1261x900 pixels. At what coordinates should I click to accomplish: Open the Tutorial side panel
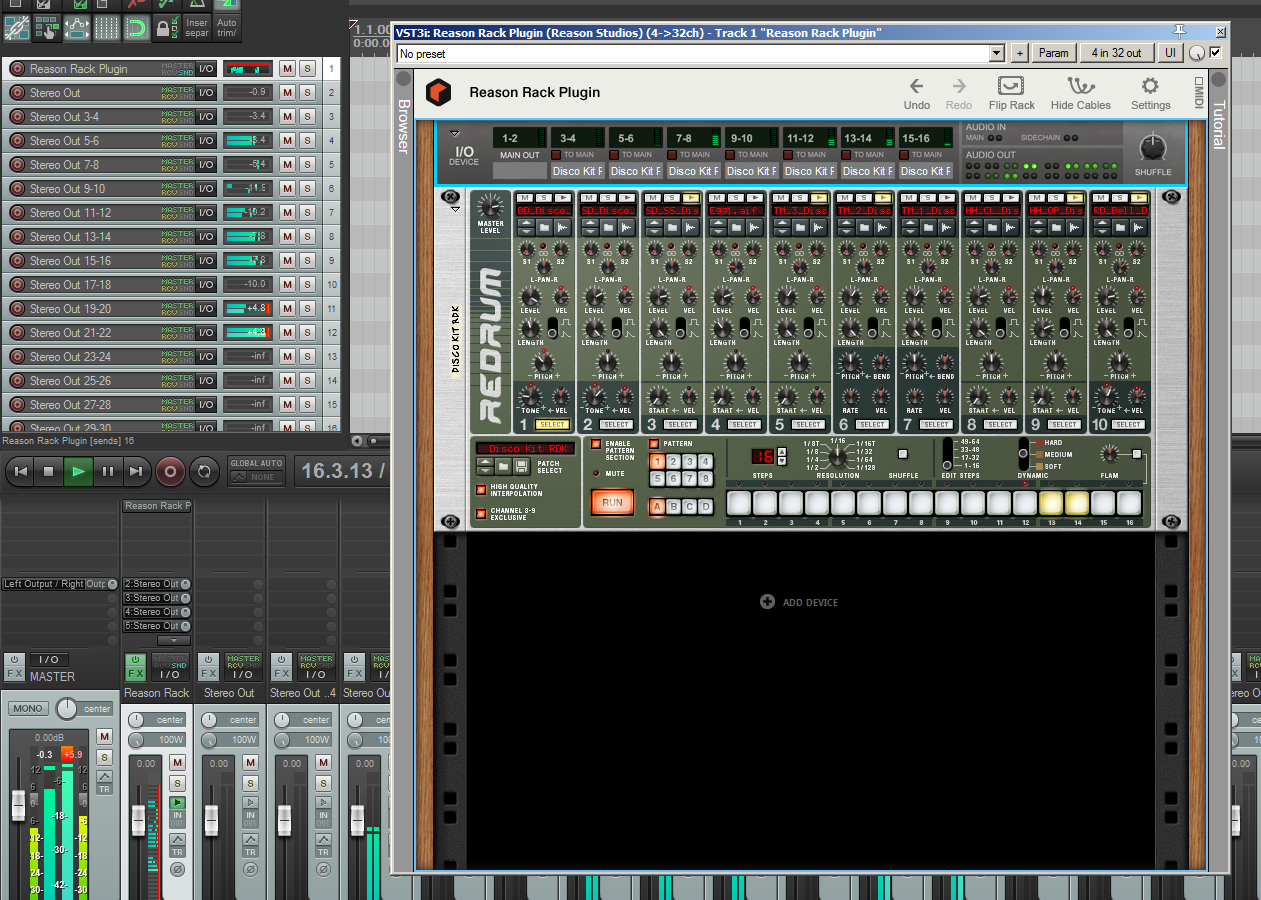coord(1218,126)
